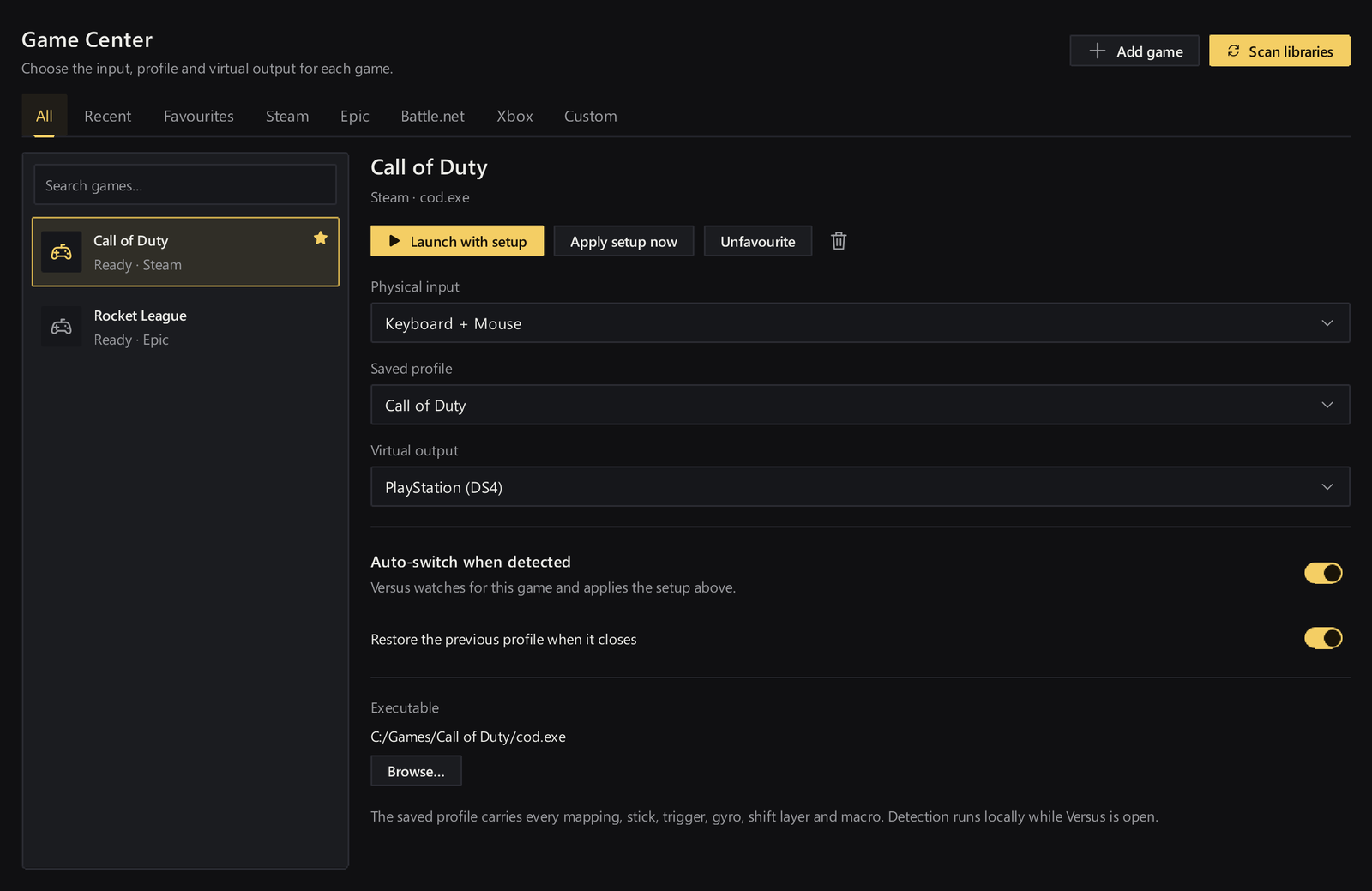Viewport: 1372px width, 891px height.
Task: Click the Unfavourite button
Action: (x=758, y=241)
